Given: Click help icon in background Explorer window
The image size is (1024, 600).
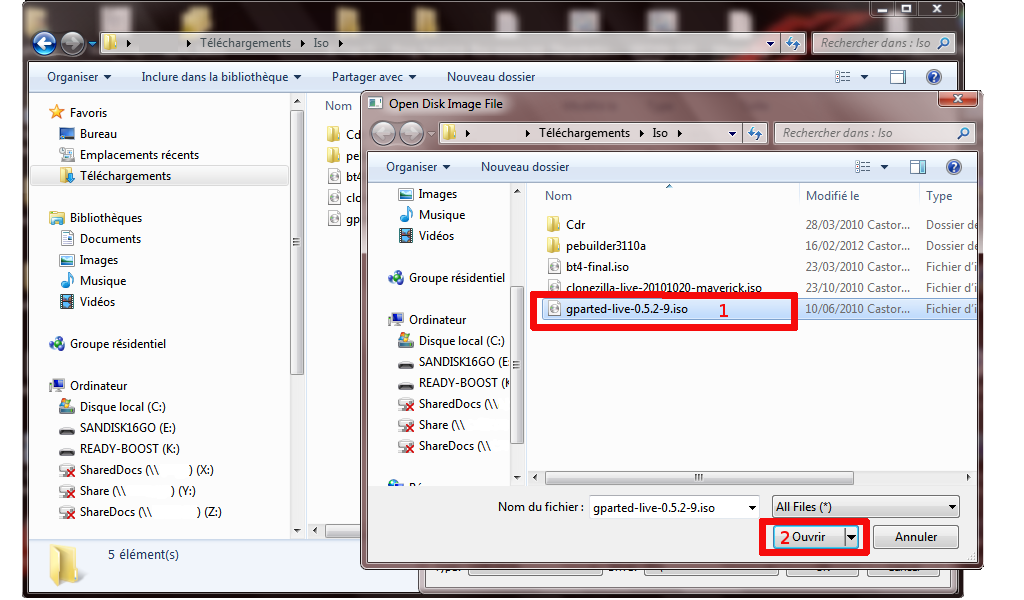Looking at the screenshot, I should (933, 77).
